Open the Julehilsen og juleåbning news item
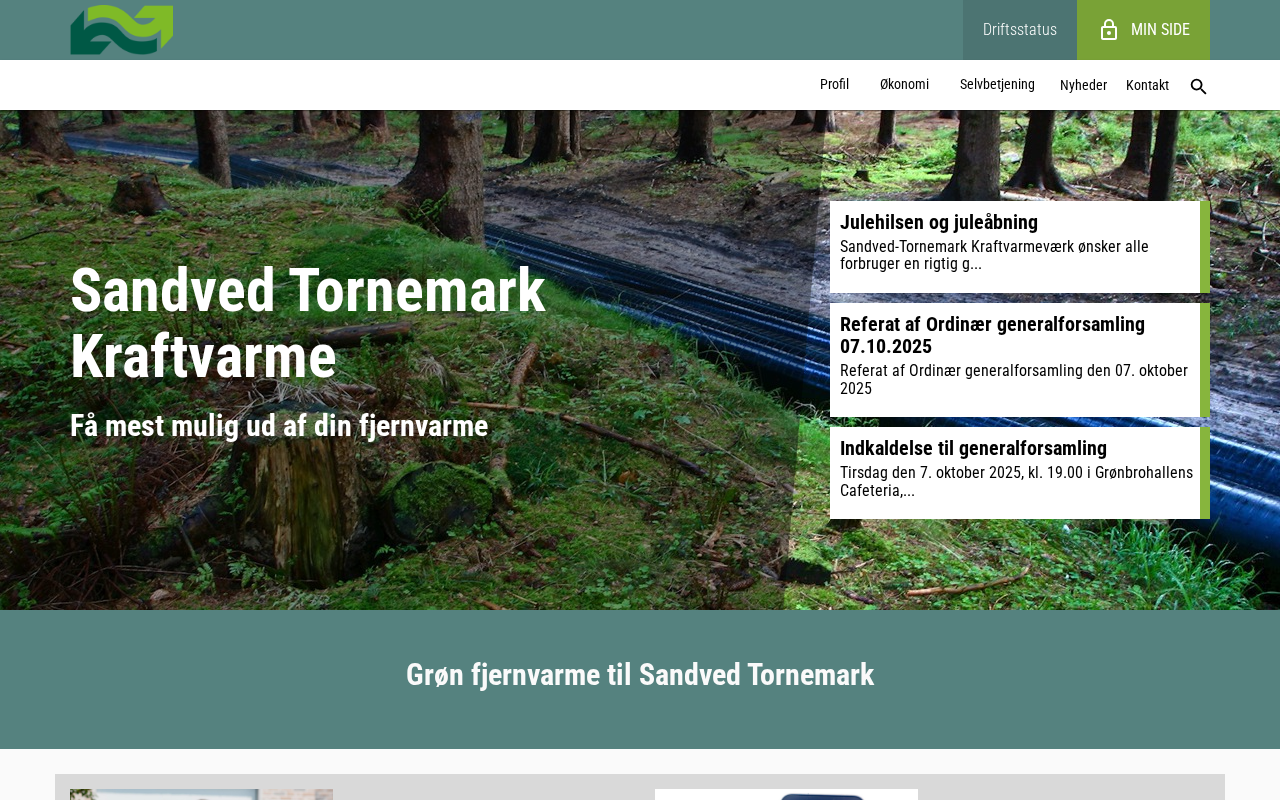Viewport: 1280px width, 800px height. click(x=939, y=222)
